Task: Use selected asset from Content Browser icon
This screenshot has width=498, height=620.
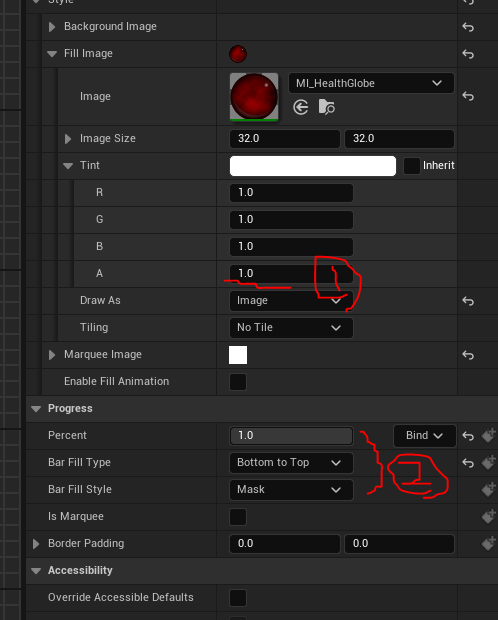Action: tap(301, 107)
